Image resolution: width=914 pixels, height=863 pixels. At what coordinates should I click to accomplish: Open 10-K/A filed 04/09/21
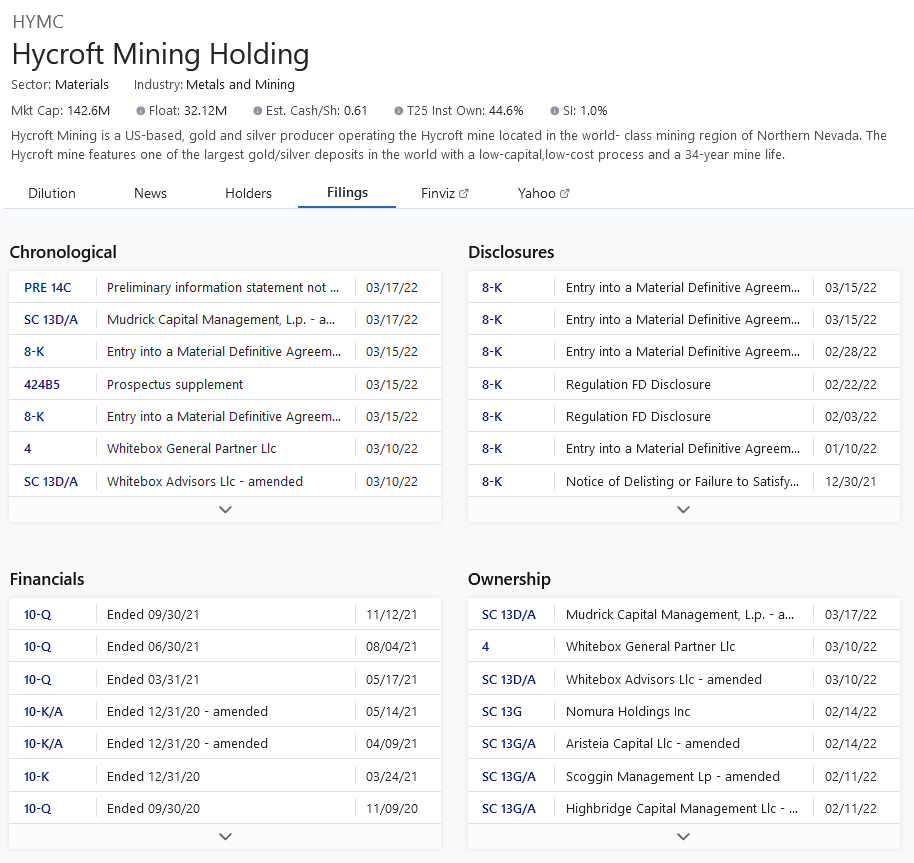pos(43,744)
